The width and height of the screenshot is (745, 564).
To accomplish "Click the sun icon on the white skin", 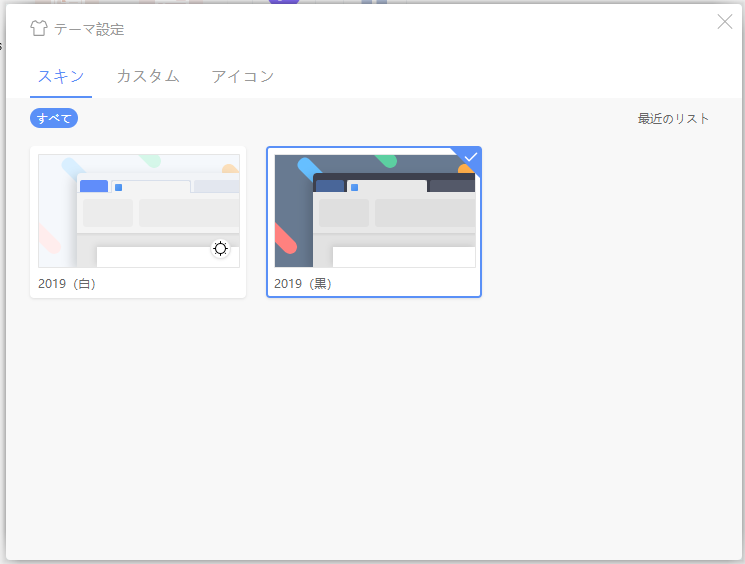I will (220, 249).
